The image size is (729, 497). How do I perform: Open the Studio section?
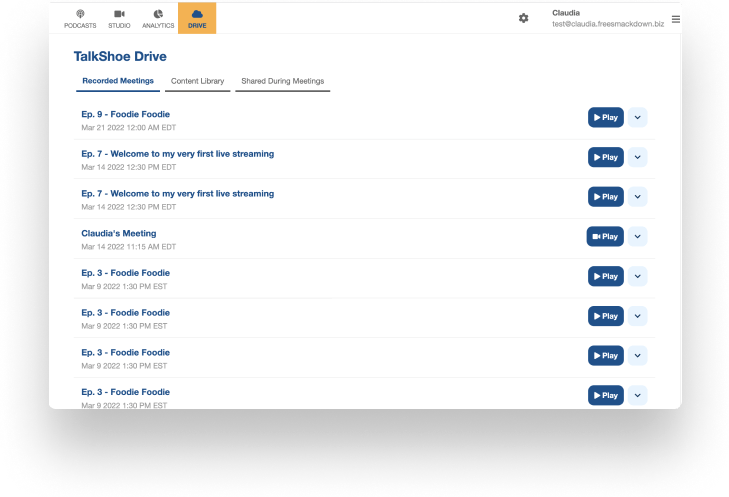pyautogui.click(x=119, y=19)
